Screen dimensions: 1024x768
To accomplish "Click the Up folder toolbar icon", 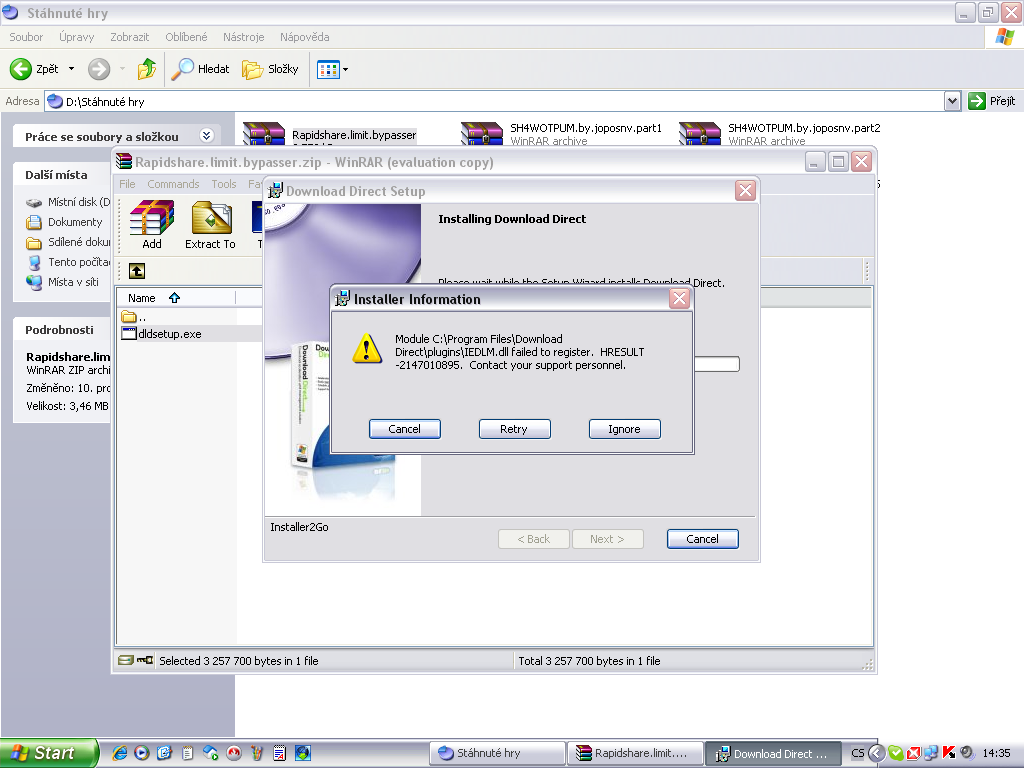I will [147, 69].
